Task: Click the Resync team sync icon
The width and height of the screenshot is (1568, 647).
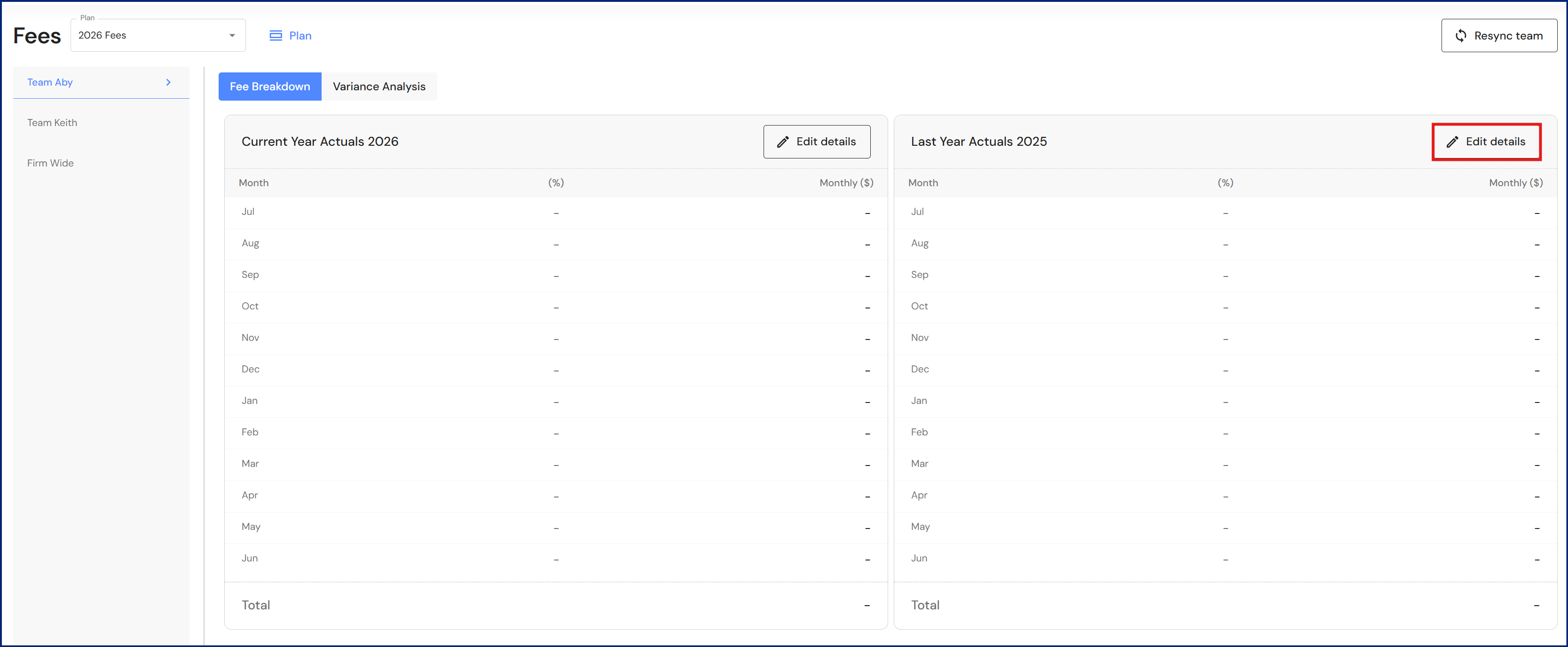Action: [x=1461, y=36]
